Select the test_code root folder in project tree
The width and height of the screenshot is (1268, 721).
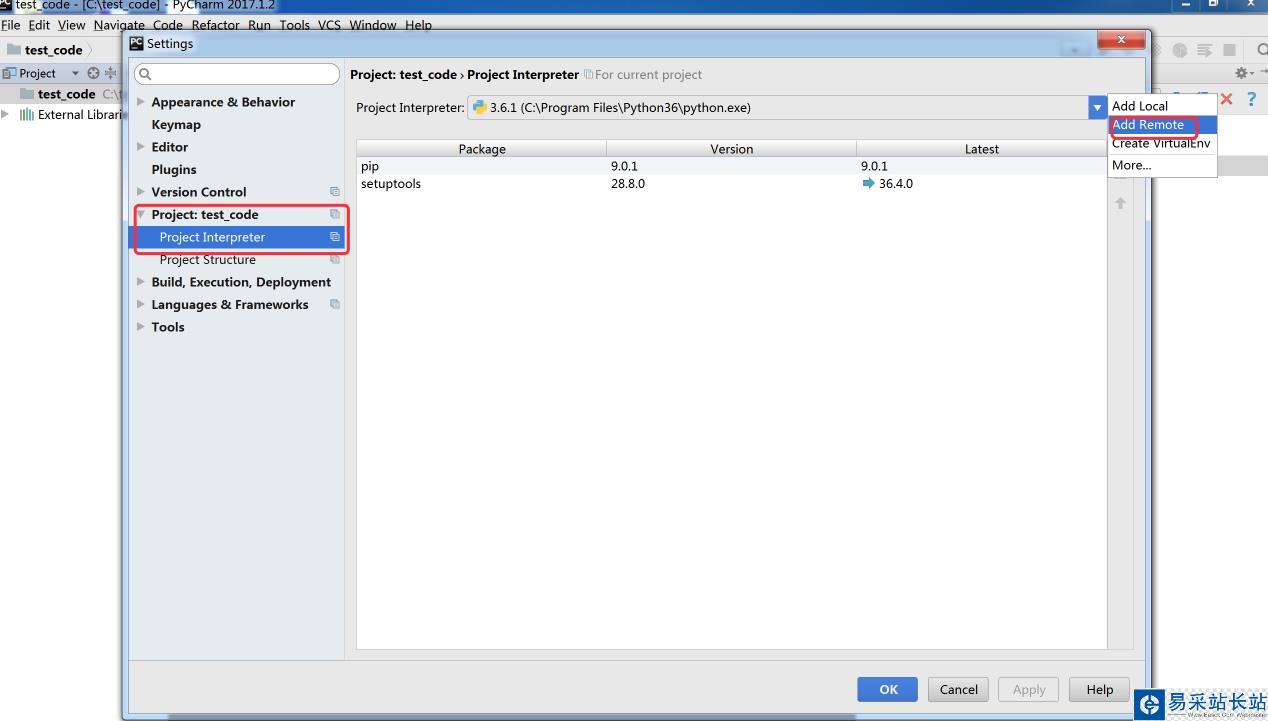click(66, 94)
